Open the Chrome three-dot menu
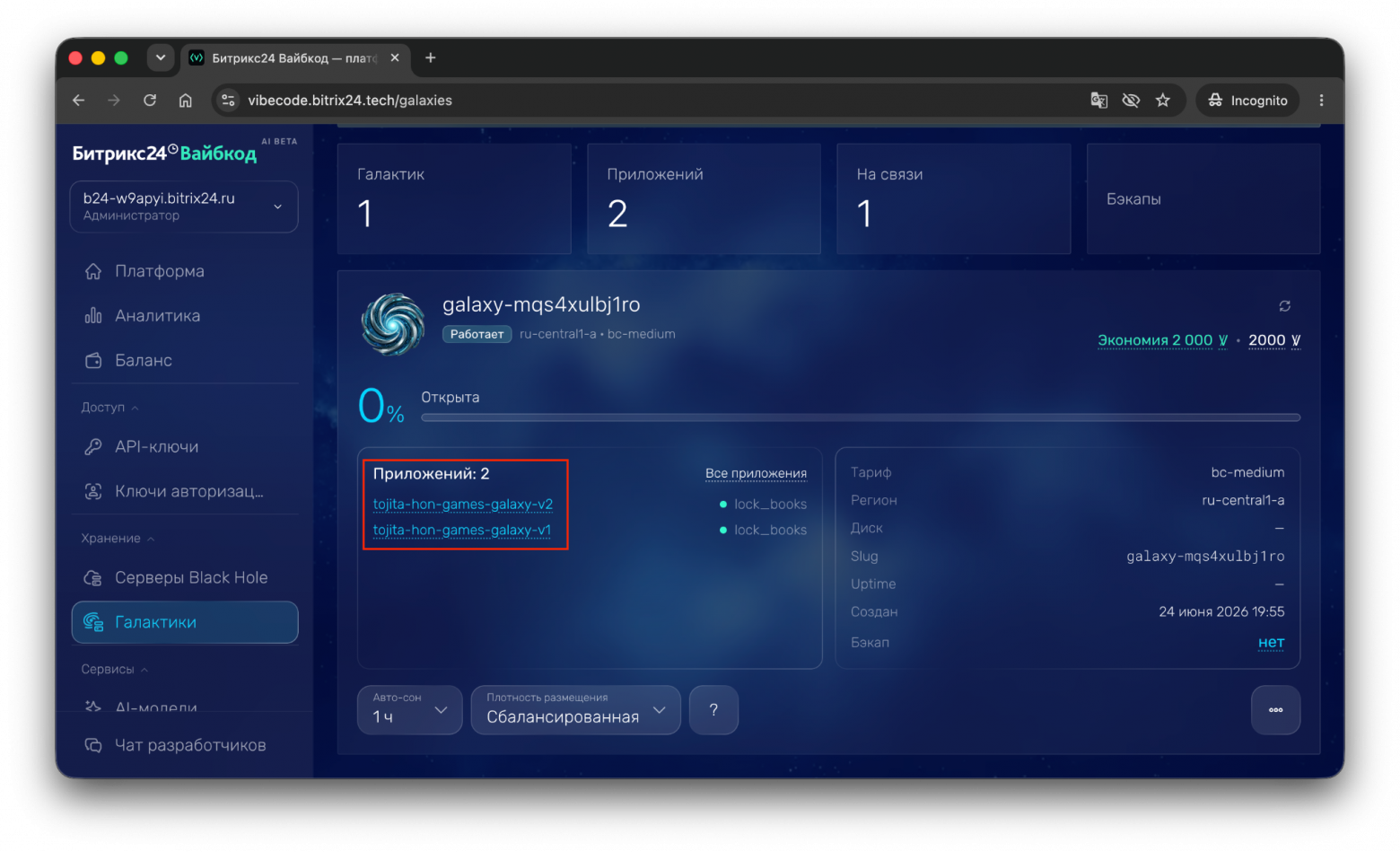This screenshot has height=852, width=1400. pyautogui.click(x=1321, y=101)
